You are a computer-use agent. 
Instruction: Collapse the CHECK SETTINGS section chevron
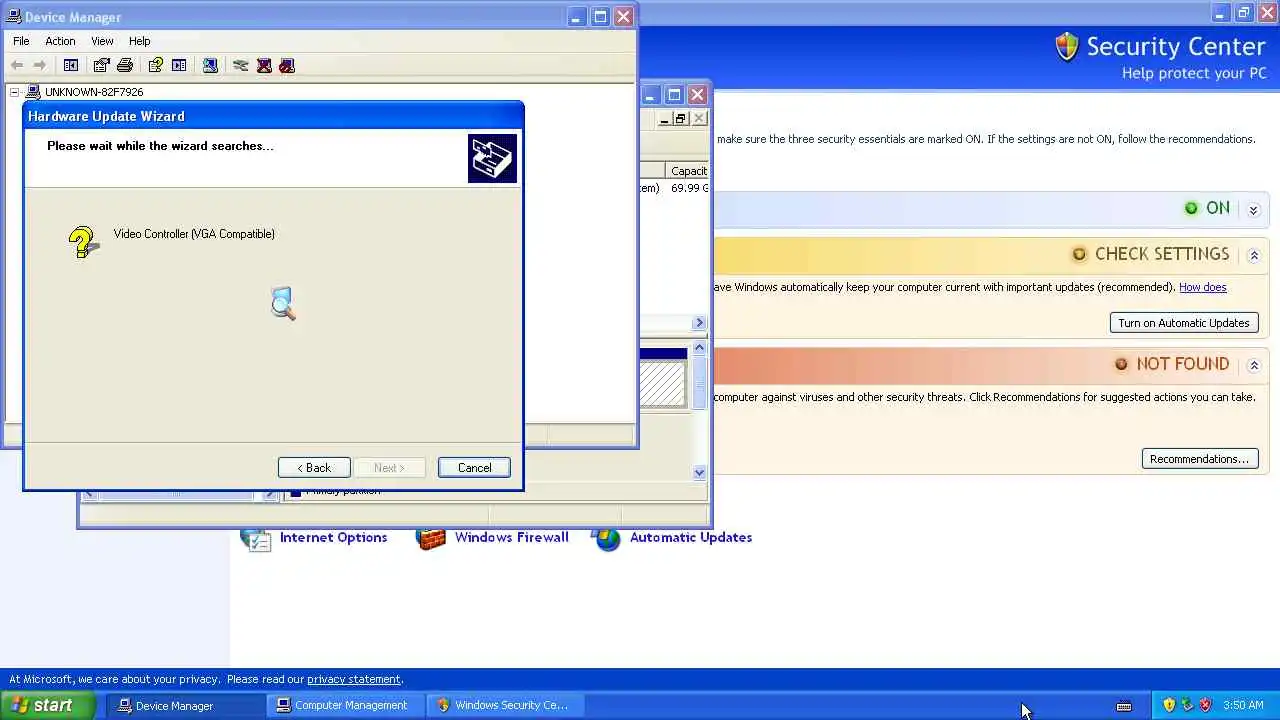[x=1254, y=255]
